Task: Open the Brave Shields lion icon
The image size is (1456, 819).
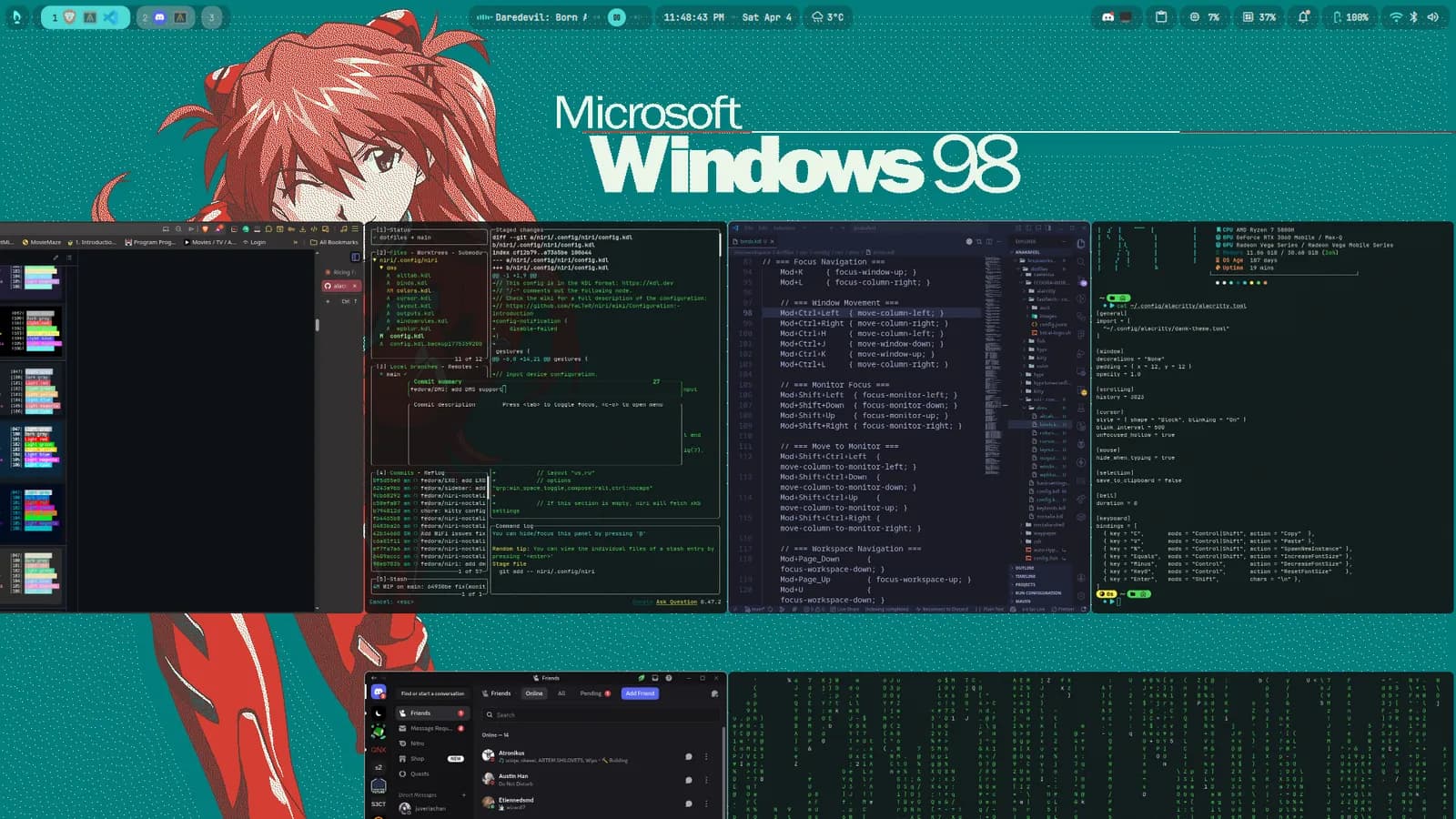Action: pyautogui.click(x=205, y=228)
